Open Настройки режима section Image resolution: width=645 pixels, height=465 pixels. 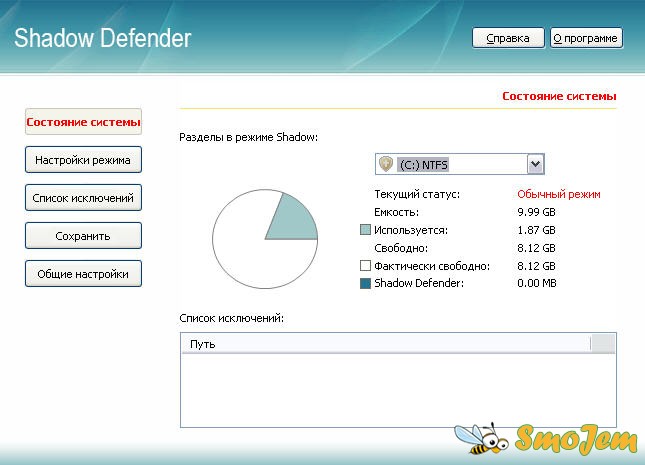(84, 160)
